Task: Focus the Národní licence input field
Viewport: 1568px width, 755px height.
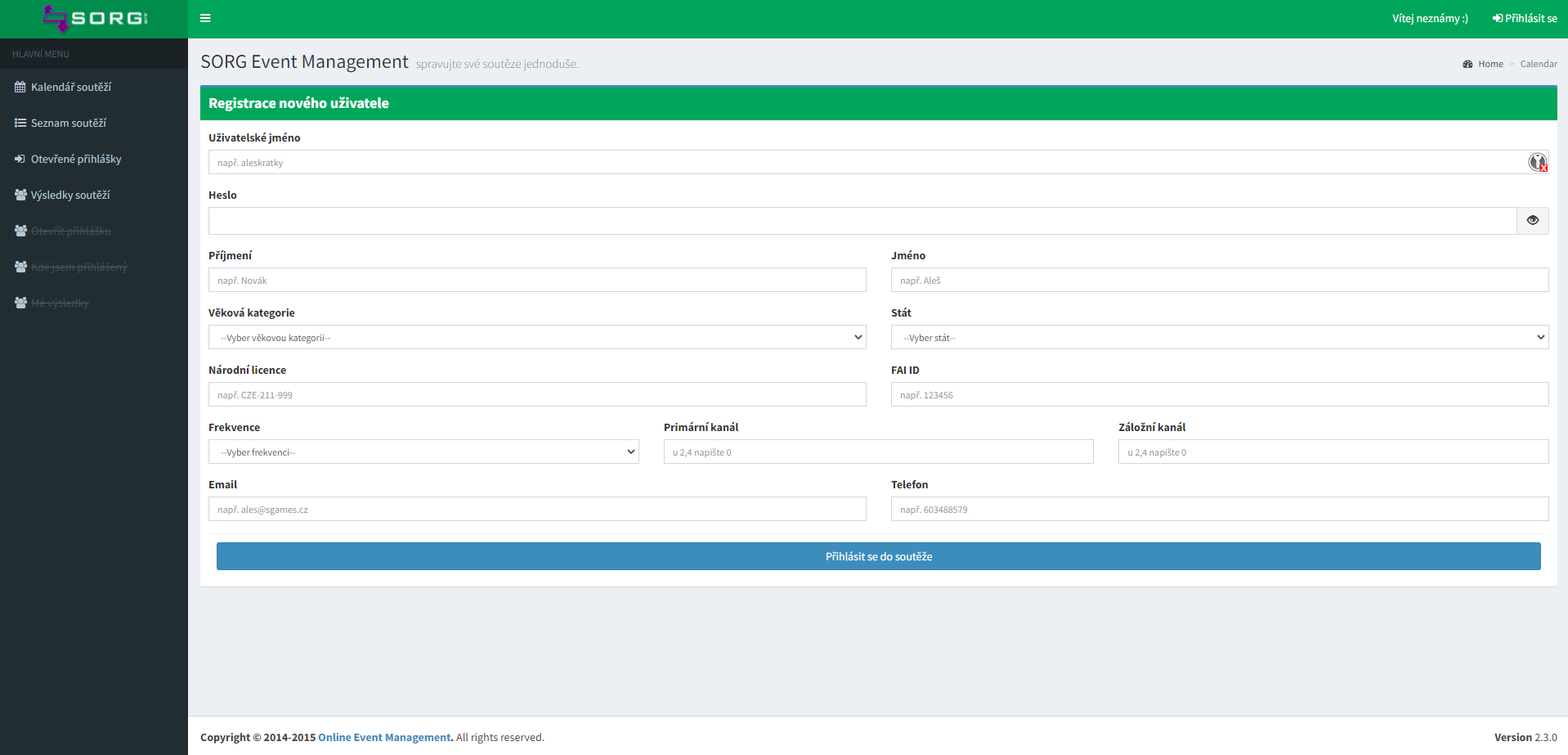Action: tap(537, 394)
